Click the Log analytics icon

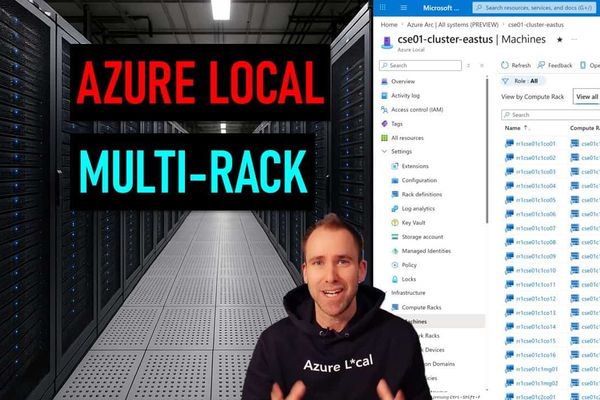tap(395, 209)
